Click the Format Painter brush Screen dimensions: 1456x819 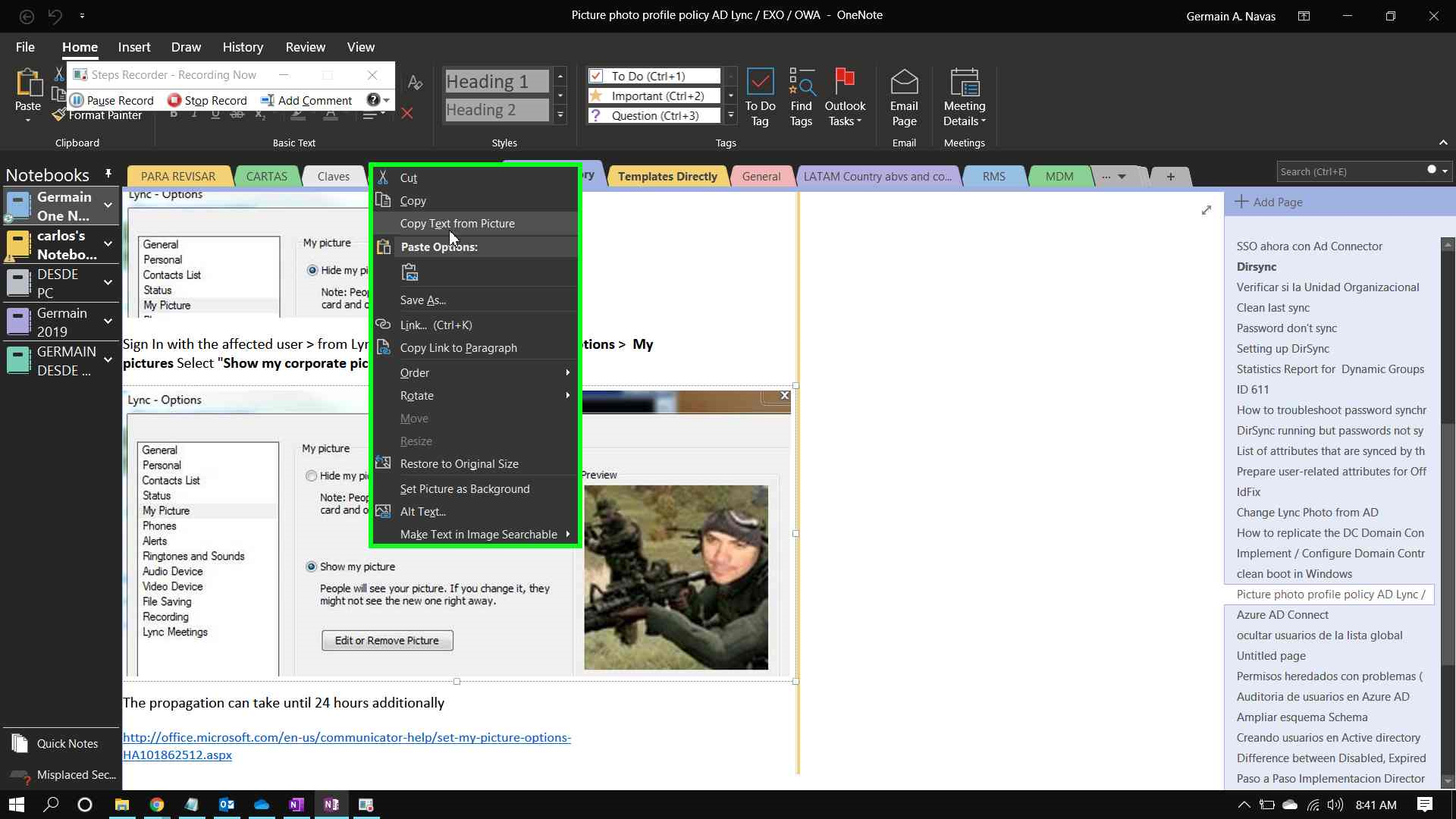click(58, 115)
